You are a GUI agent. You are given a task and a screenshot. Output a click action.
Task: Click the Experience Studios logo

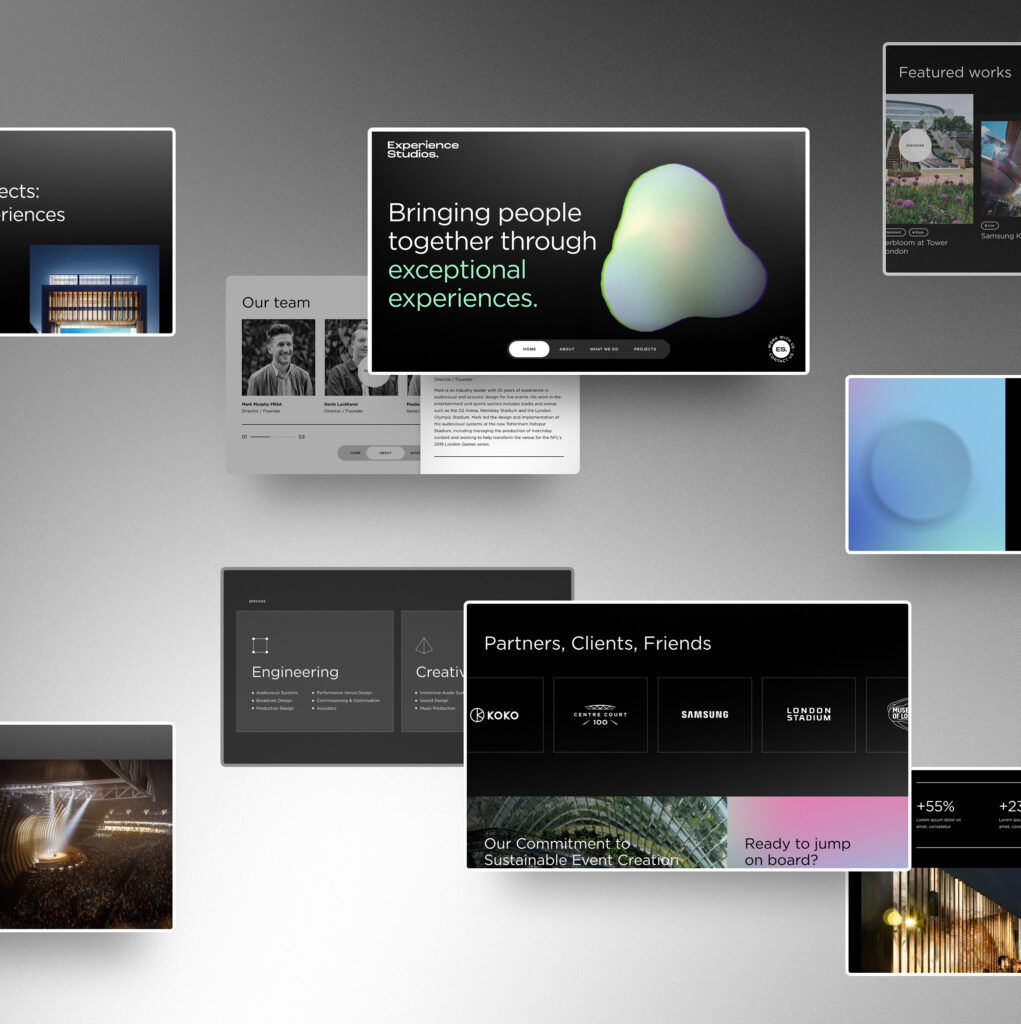click(423, 149)
